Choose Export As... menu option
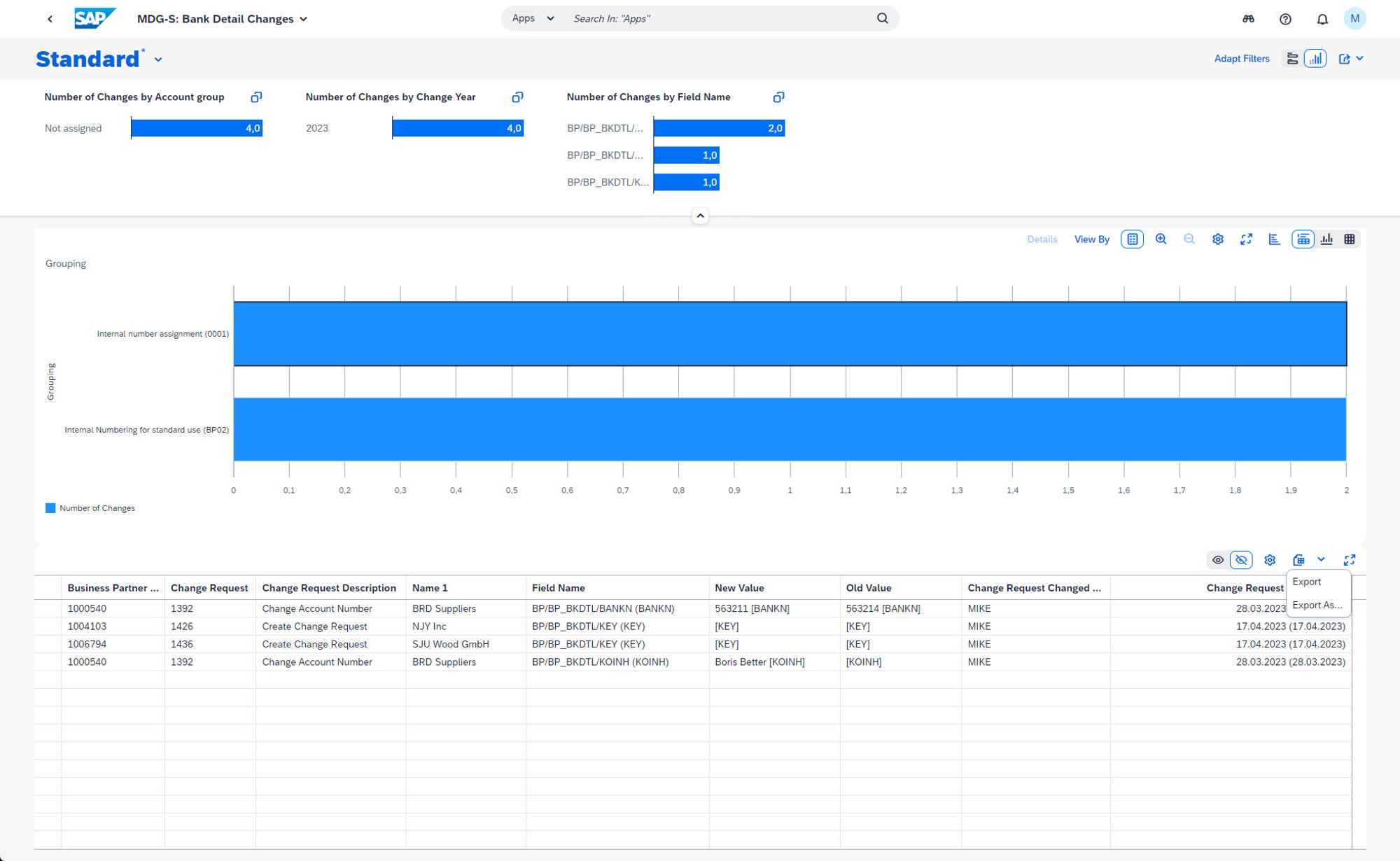 point(1317,605)
